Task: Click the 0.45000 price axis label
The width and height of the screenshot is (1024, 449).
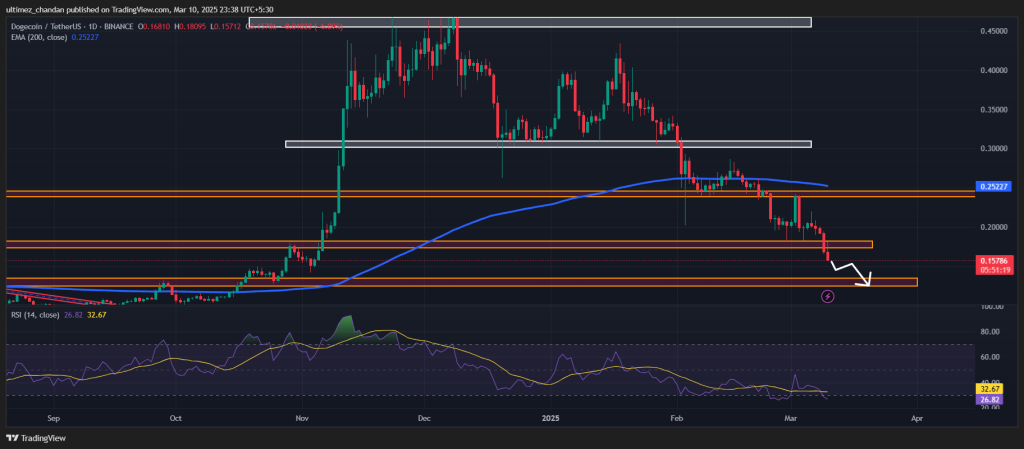Action: (994, 31)
